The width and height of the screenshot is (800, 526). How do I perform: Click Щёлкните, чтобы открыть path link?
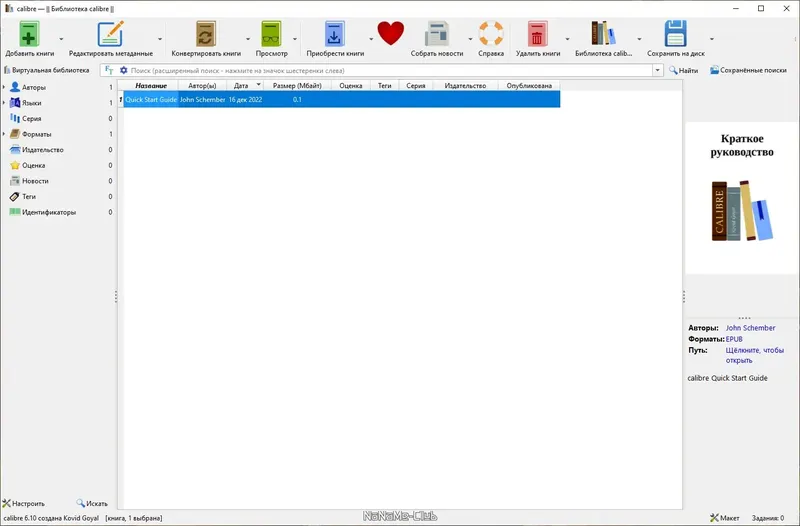tap(755, 355)
